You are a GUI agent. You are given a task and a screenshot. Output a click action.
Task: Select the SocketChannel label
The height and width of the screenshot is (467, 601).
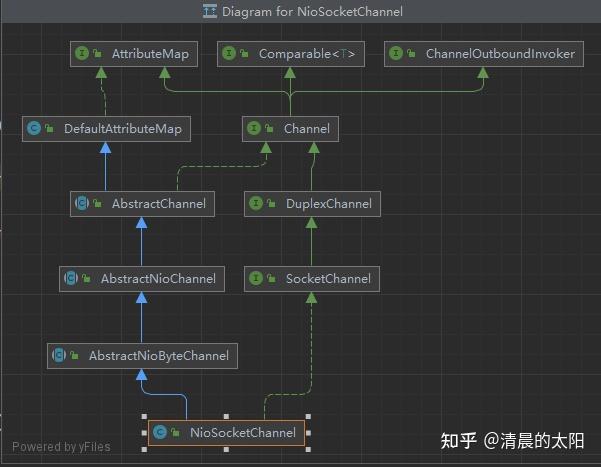328,279
